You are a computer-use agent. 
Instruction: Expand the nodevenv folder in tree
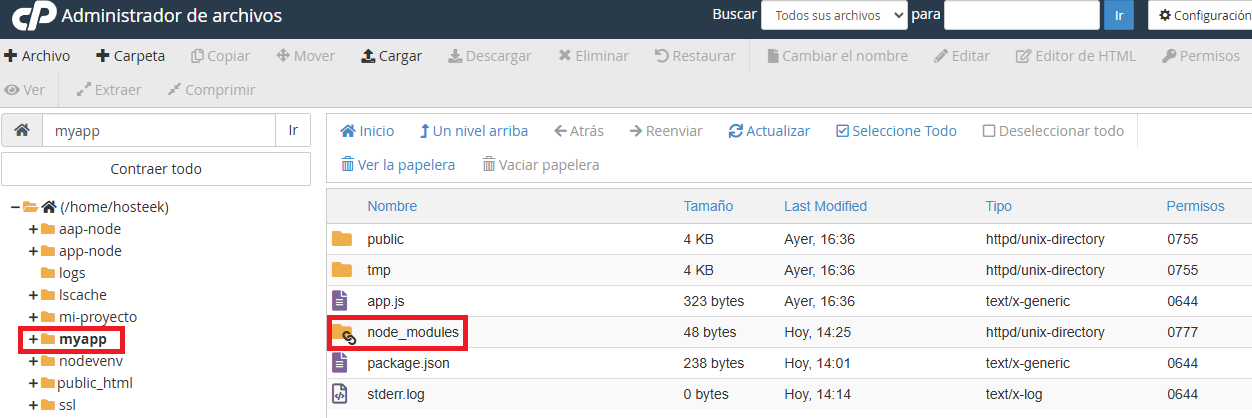(33, 361)
